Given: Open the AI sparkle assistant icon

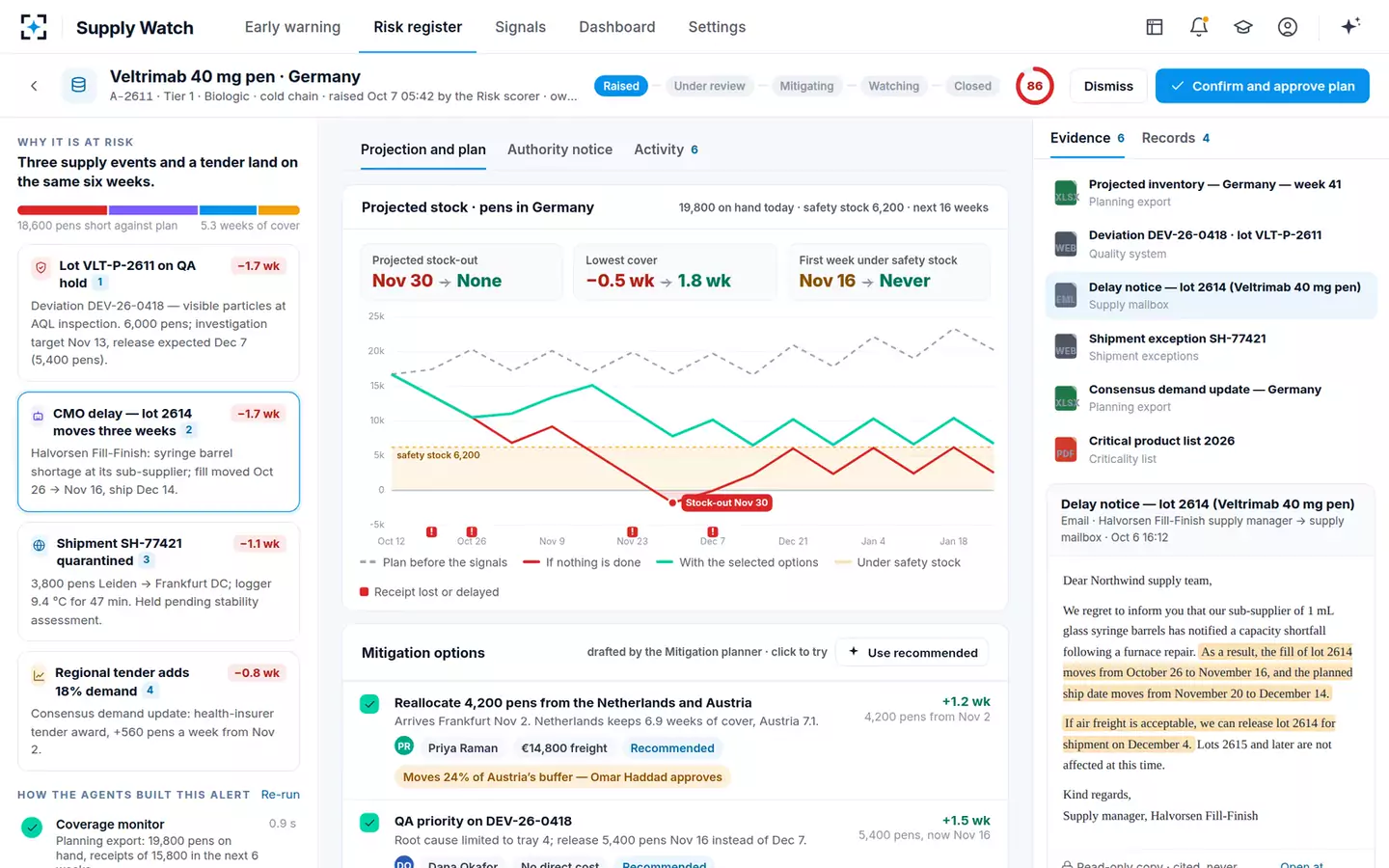Looking at the screenshot, I should [x=1350, y=26].
